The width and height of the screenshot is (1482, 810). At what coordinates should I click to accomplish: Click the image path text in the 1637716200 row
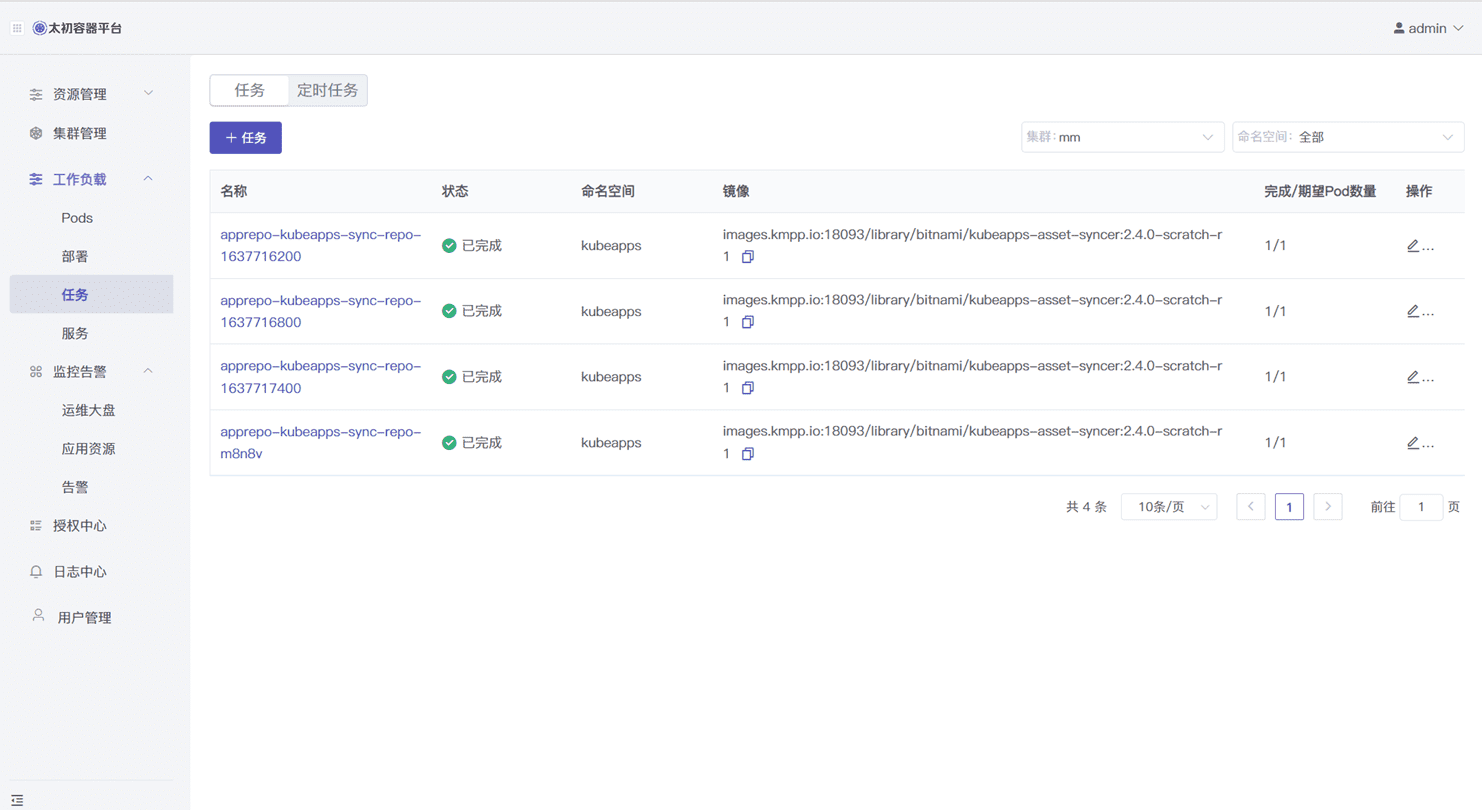coord(972,245)
